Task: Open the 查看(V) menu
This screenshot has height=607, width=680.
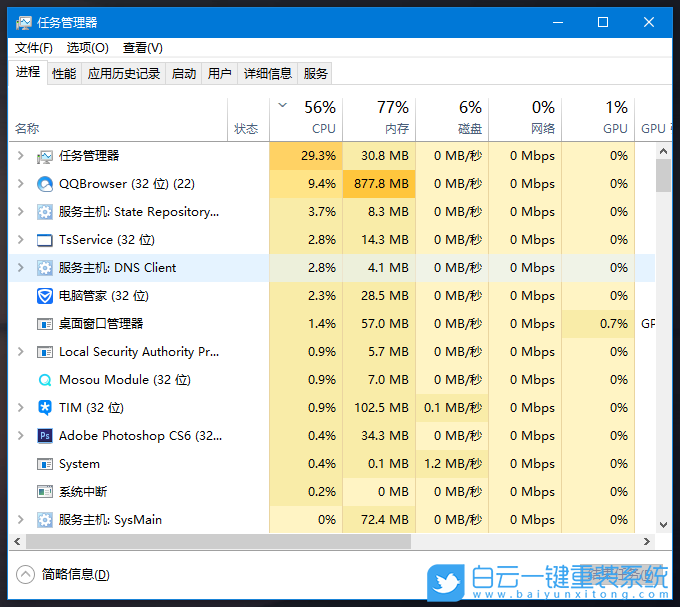Action: (x=143, y=48)
